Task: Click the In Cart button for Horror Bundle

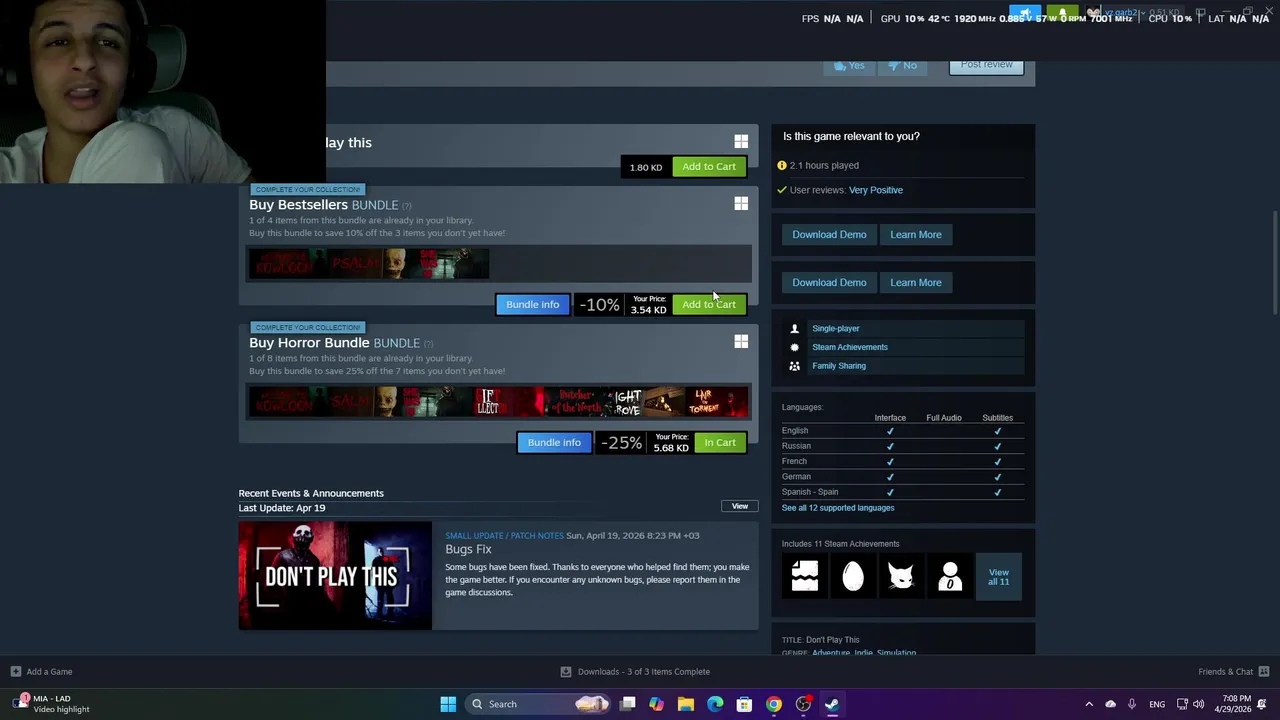Action: pos(720,442)
